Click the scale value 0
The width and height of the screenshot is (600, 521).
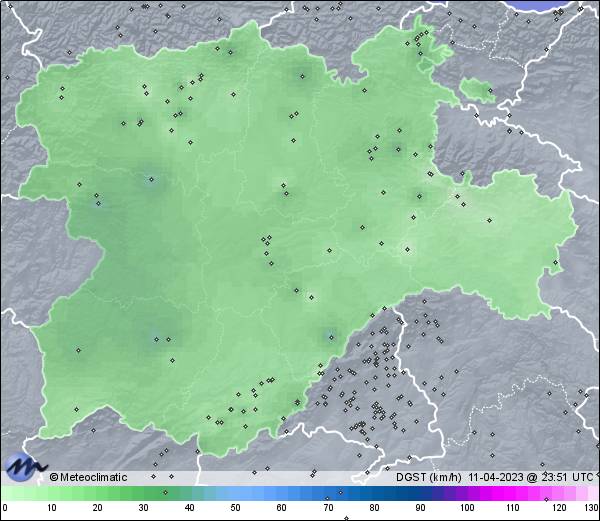coord(4,508)
